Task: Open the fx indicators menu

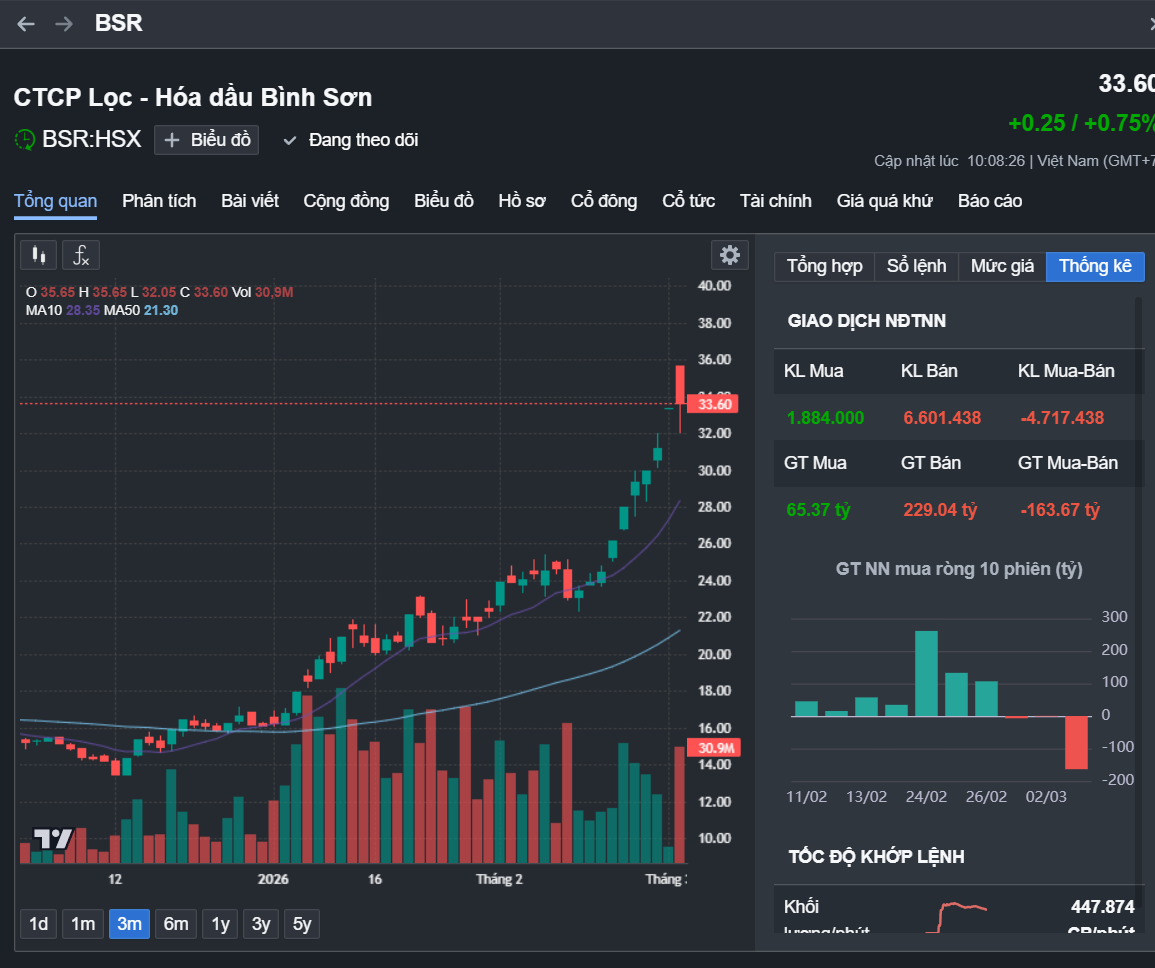Action: pyautogui.click(x=81, y=255)
